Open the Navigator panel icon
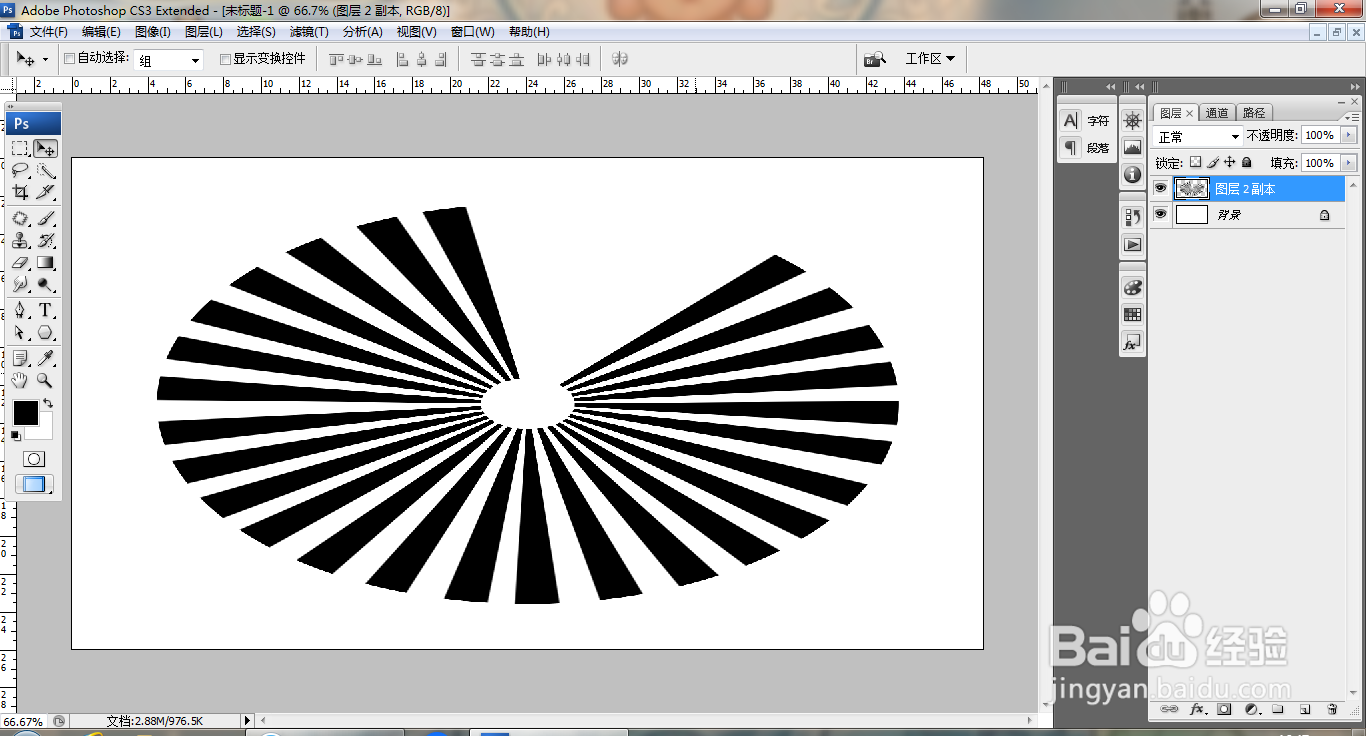Viewport: 1366px width, 736px height. pos(1132,121)
